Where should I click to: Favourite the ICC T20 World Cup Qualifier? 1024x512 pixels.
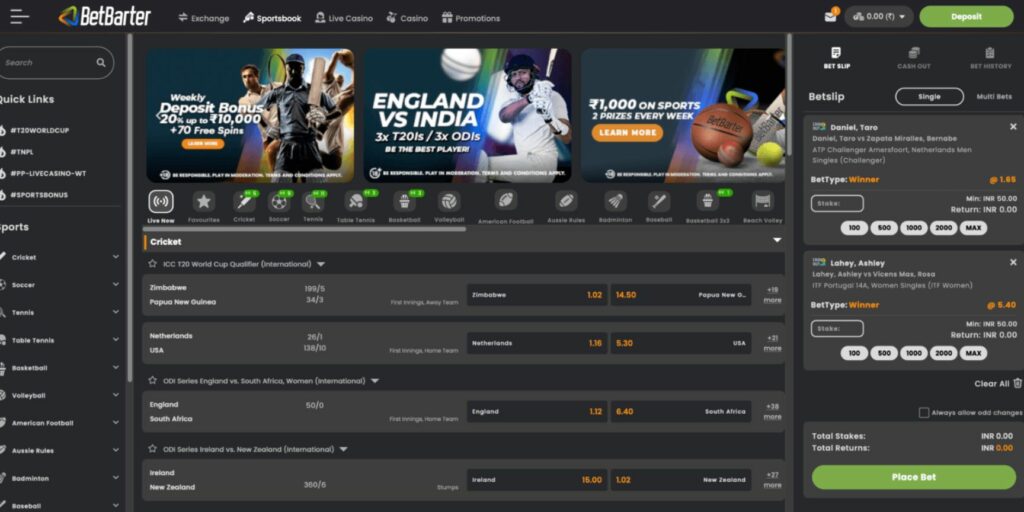click(152, 264)
